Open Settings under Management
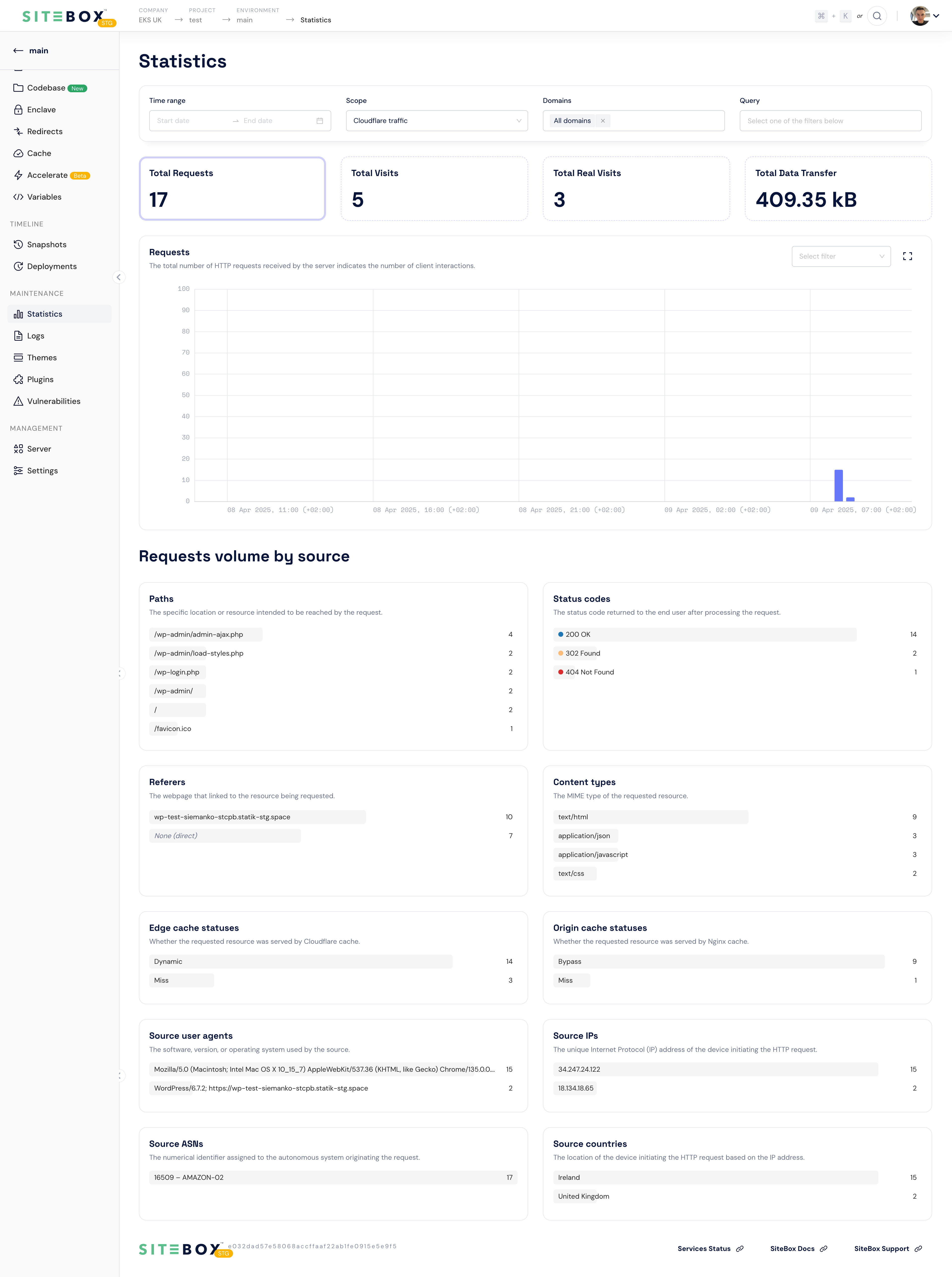The width and height of the screenshot is (952, 1277). tap(59, 471)
